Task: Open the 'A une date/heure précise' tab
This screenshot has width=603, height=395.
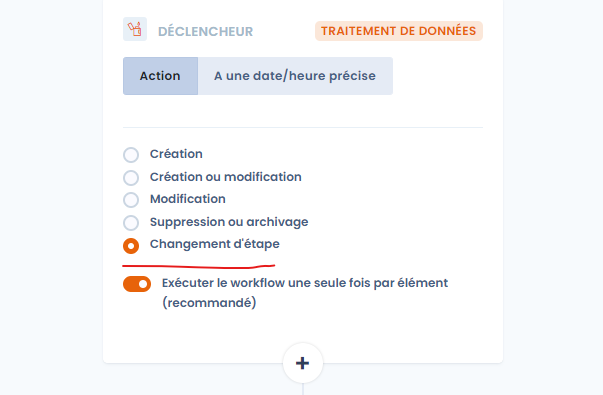Action: [x=295, y=76]
